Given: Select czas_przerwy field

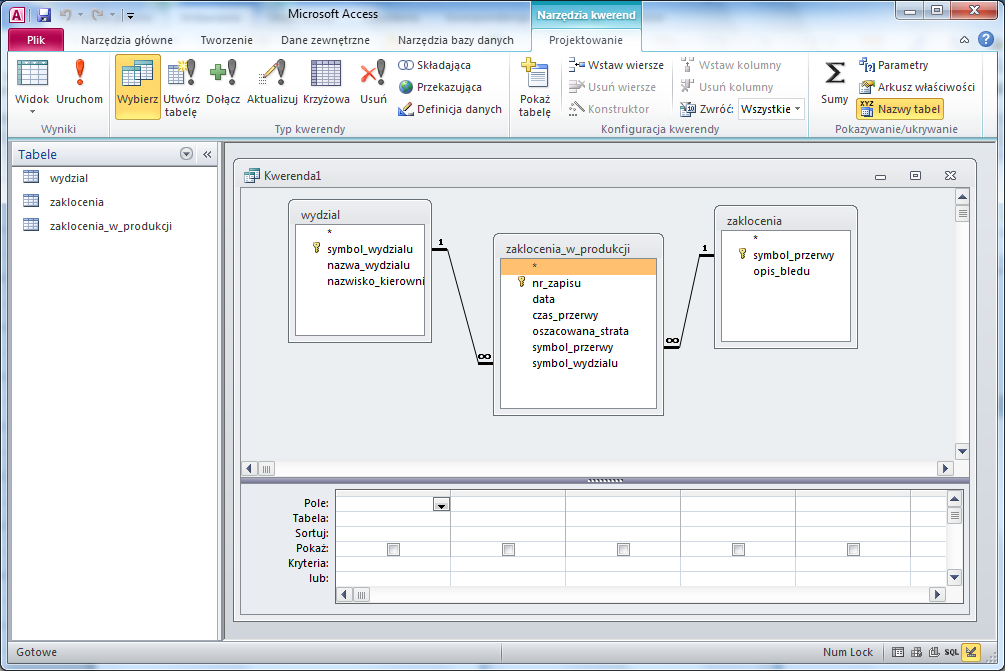Looking at the screenshot, I should point(565,315).
